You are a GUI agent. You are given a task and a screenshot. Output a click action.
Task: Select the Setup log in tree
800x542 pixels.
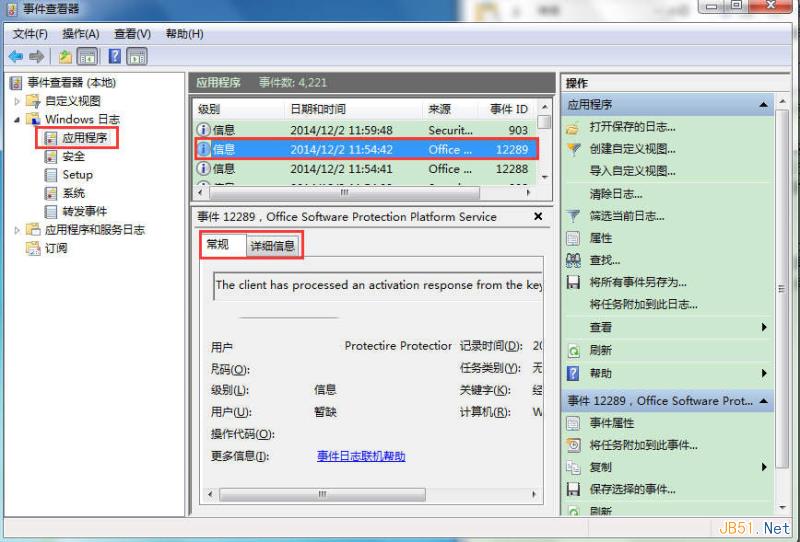click(78, 175)
